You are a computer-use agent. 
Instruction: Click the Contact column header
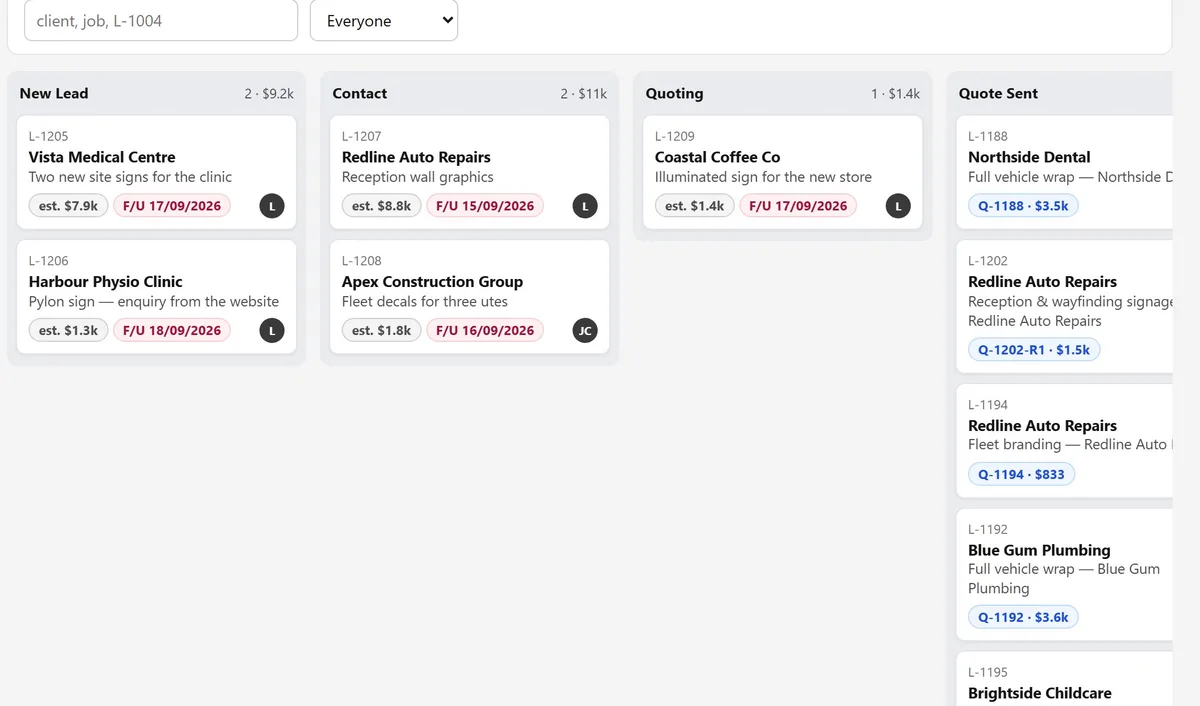click(360, 93)
